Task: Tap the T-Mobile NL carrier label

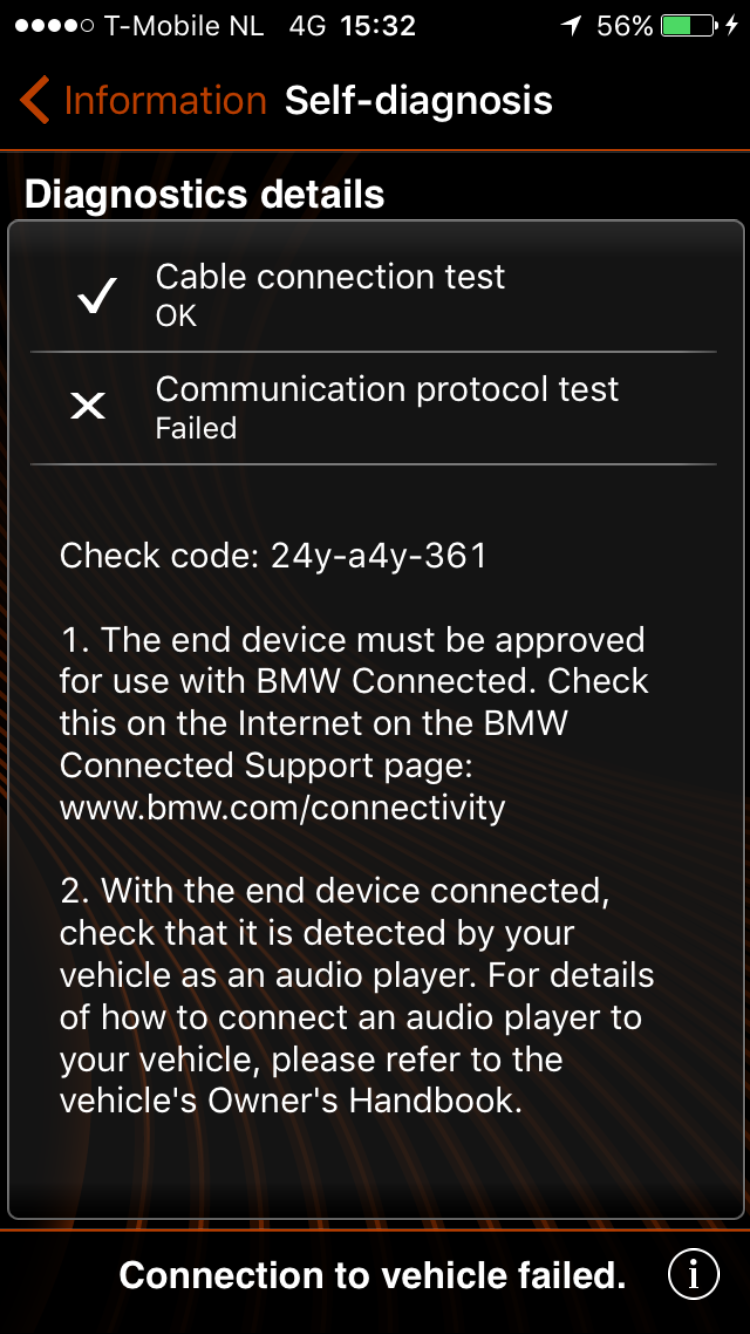Action: point(184,26)
